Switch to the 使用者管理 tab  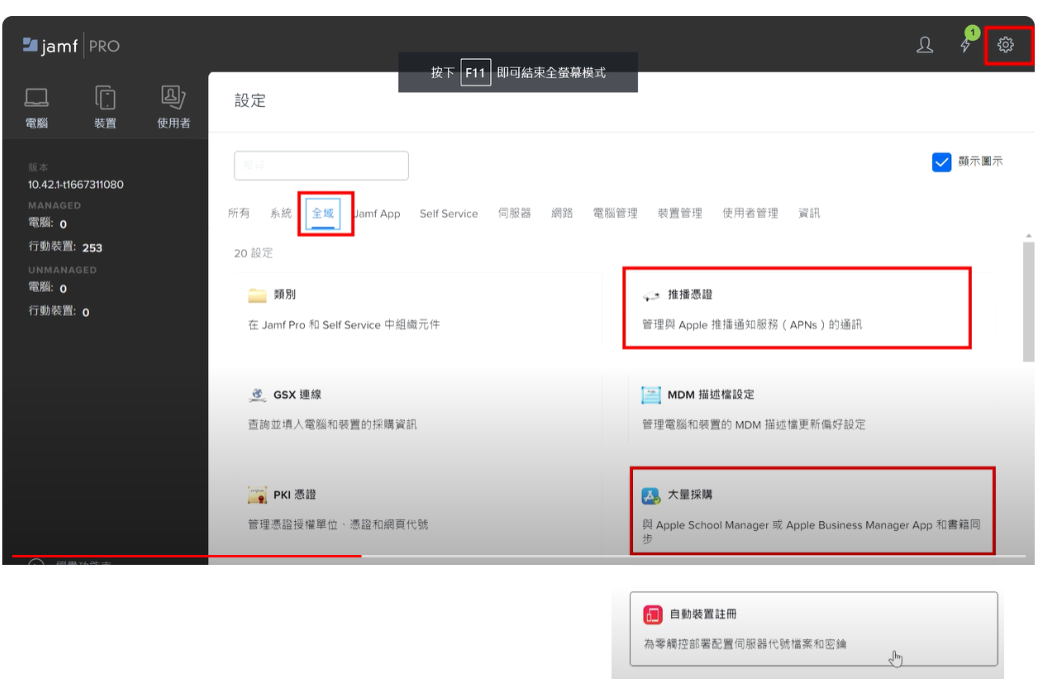[750, 213]
